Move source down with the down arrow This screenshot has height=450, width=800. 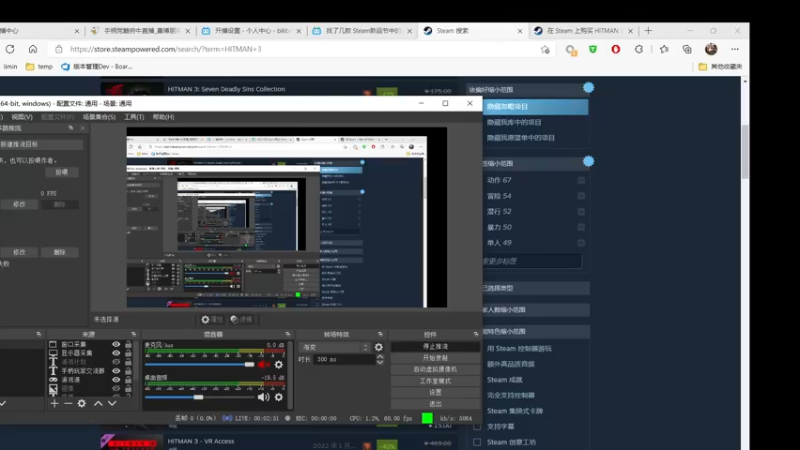coord(112,403)
